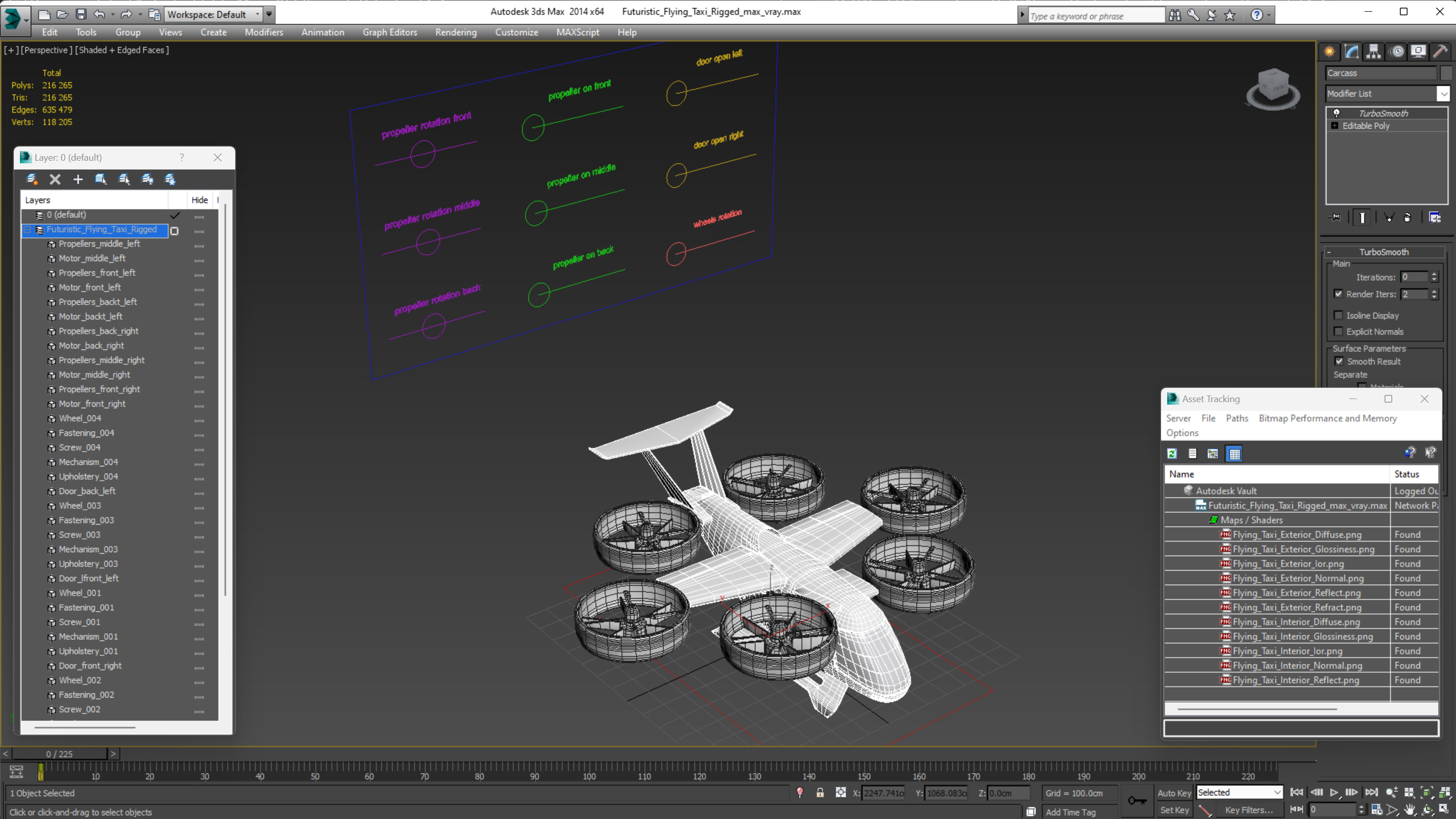Click the Isolate Selection lightbulb icon
This screenshot has height=819, width=1456.
click(800, 792)
